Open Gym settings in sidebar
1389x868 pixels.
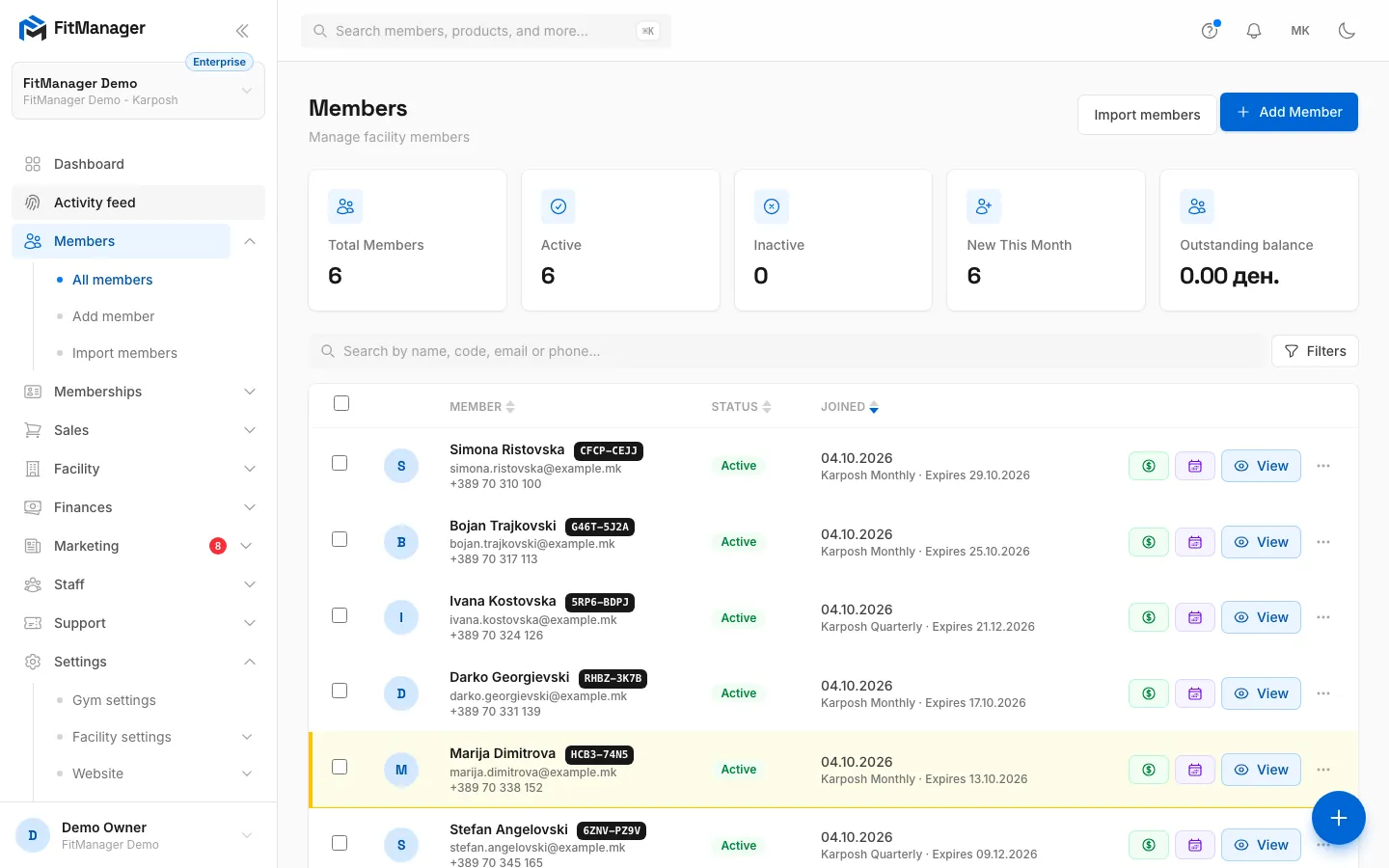[x=114, y=700]
